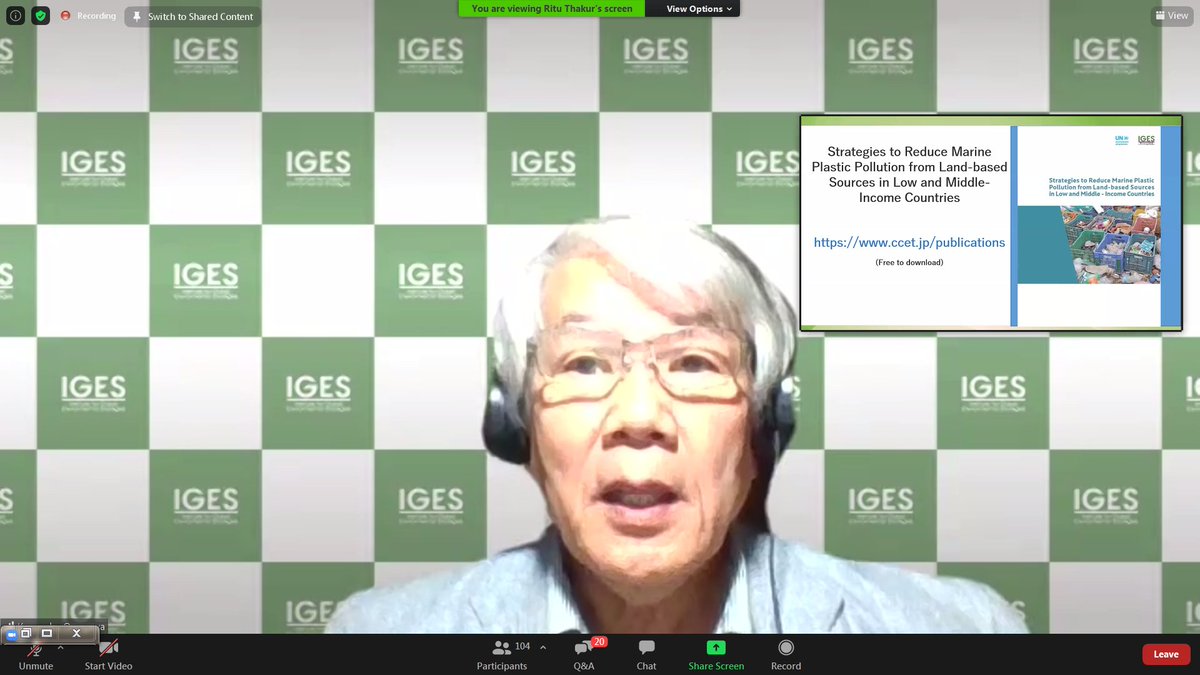Open the Q&A panel
The width and height of the screenshot is (1200, 675).
[x=584, y=656]
